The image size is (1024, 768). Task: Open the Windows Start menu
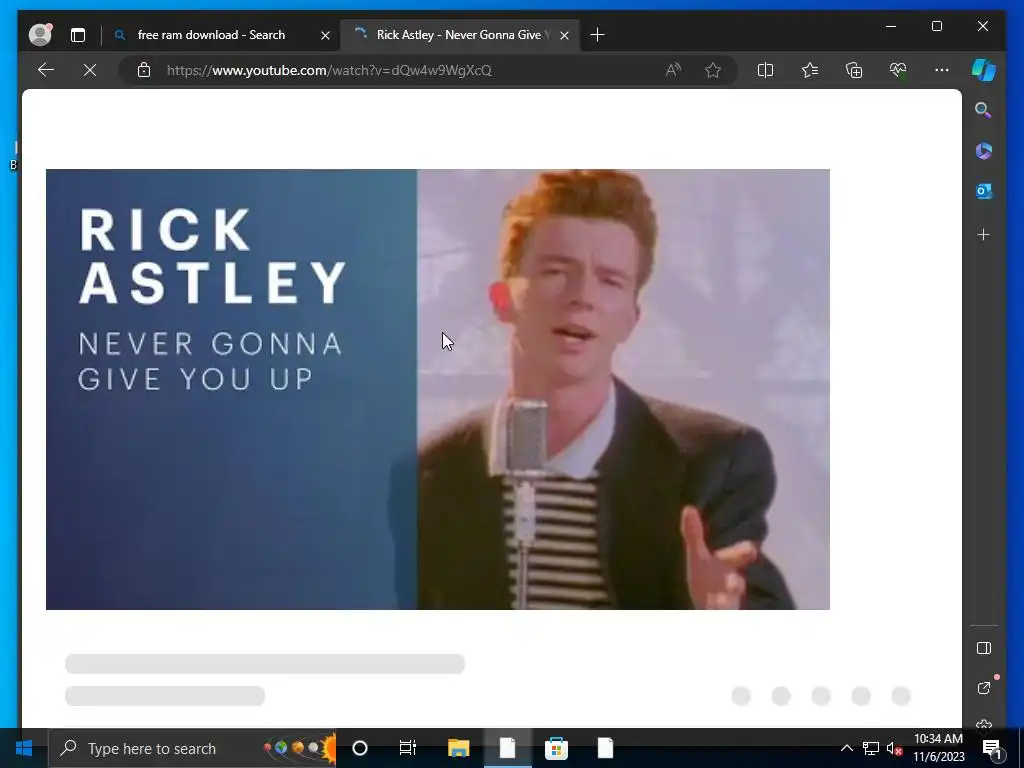click(24, 748)
